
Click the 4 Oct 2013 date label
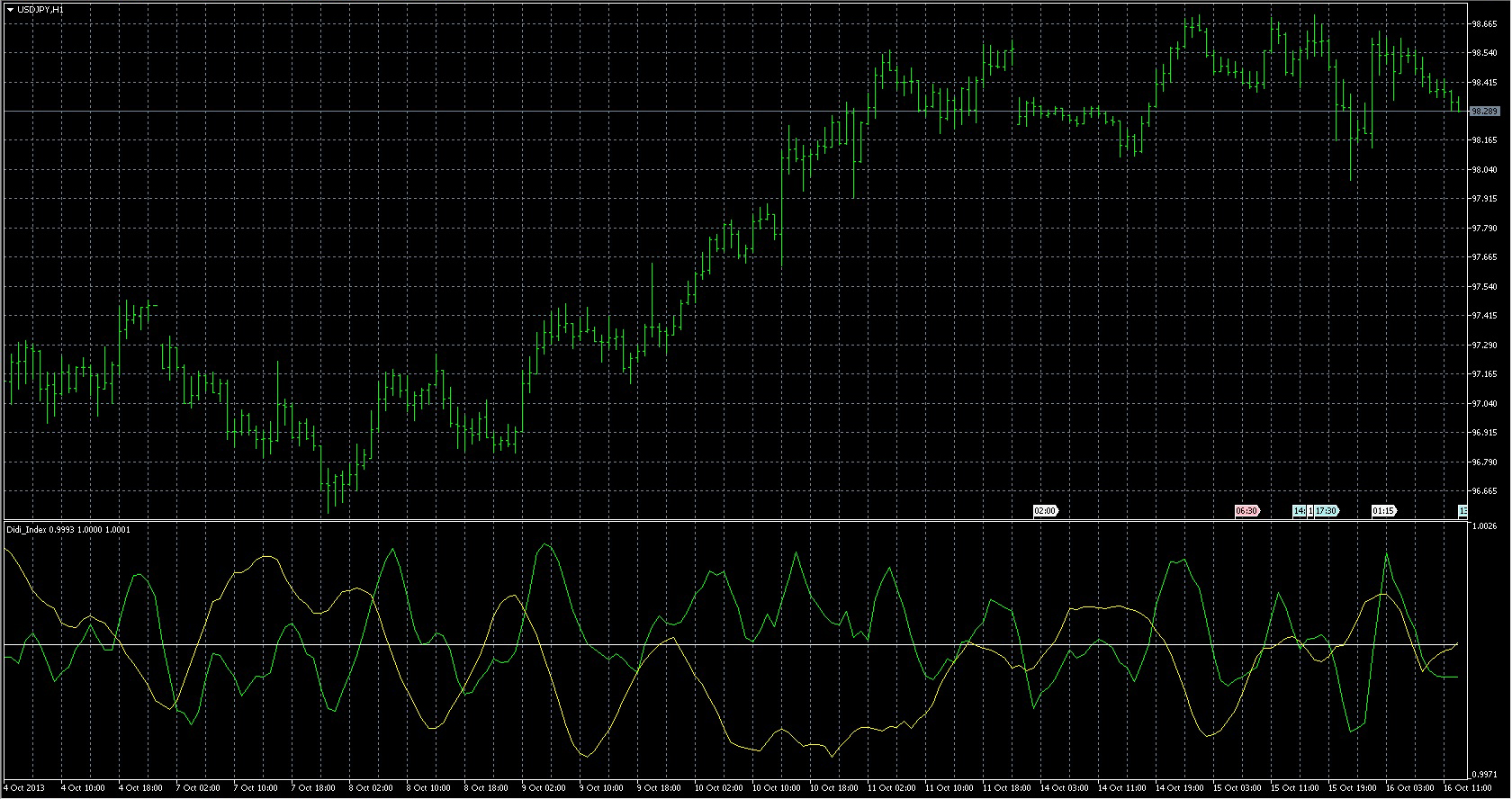click(x=23, y=788)
